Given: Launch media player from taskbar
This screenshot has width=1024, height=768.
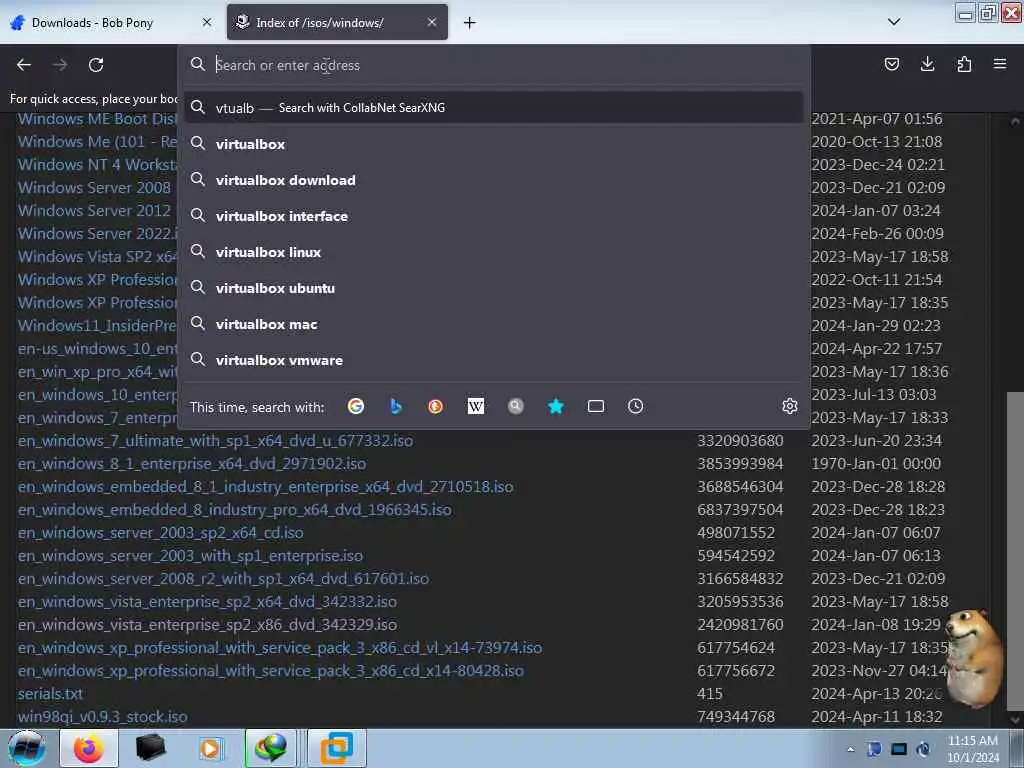Looking at the screenshot, I should [x=210, y=748].
